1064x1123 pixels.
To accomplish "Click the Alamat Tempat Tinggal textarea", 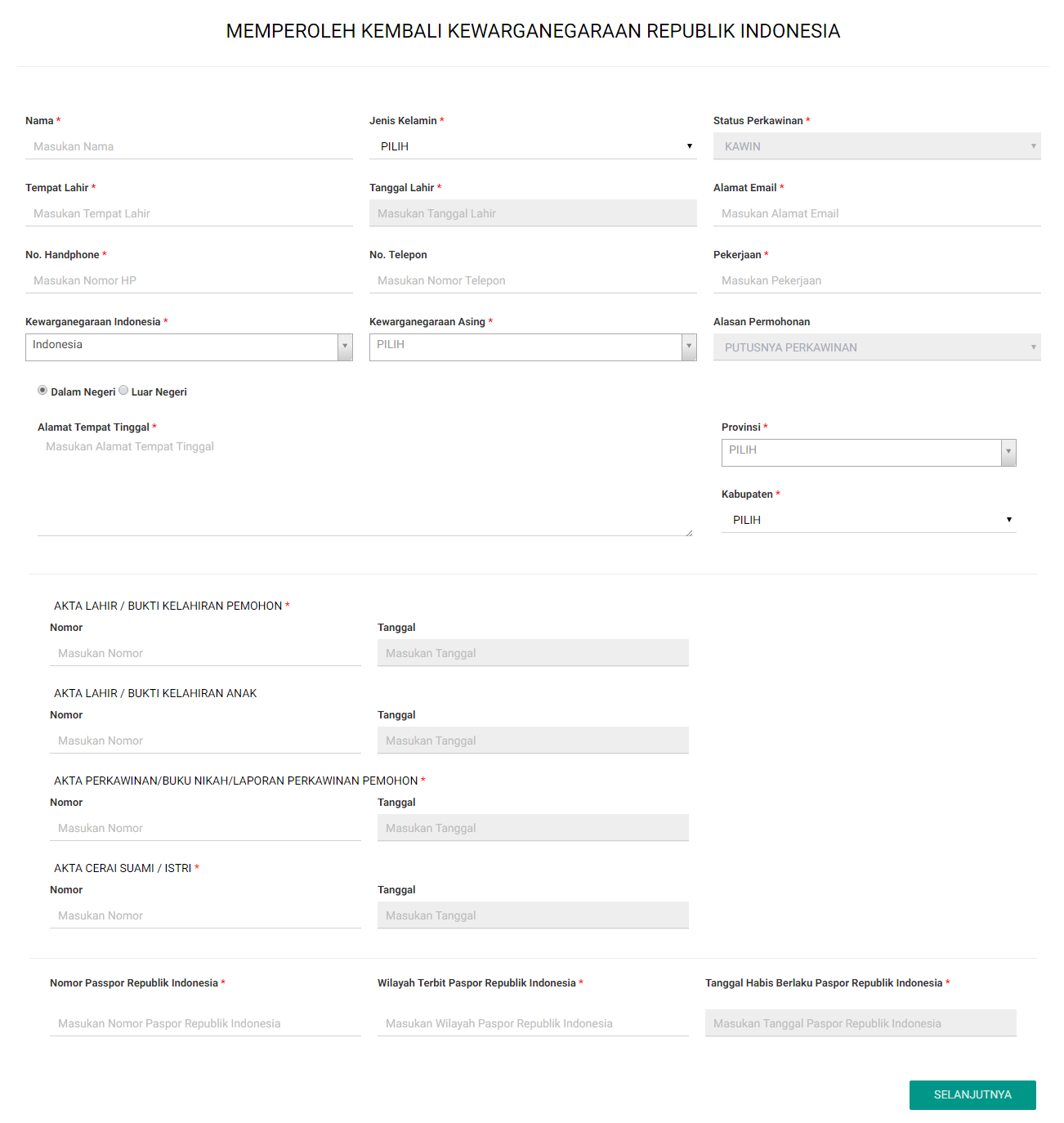I will (x=364, y=486).
